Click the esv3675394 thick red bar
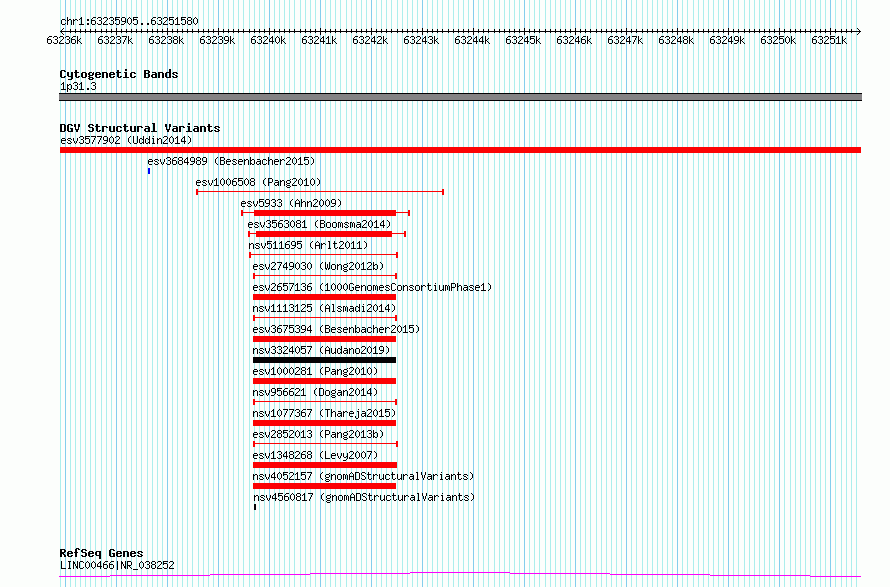 pos(325,339)
